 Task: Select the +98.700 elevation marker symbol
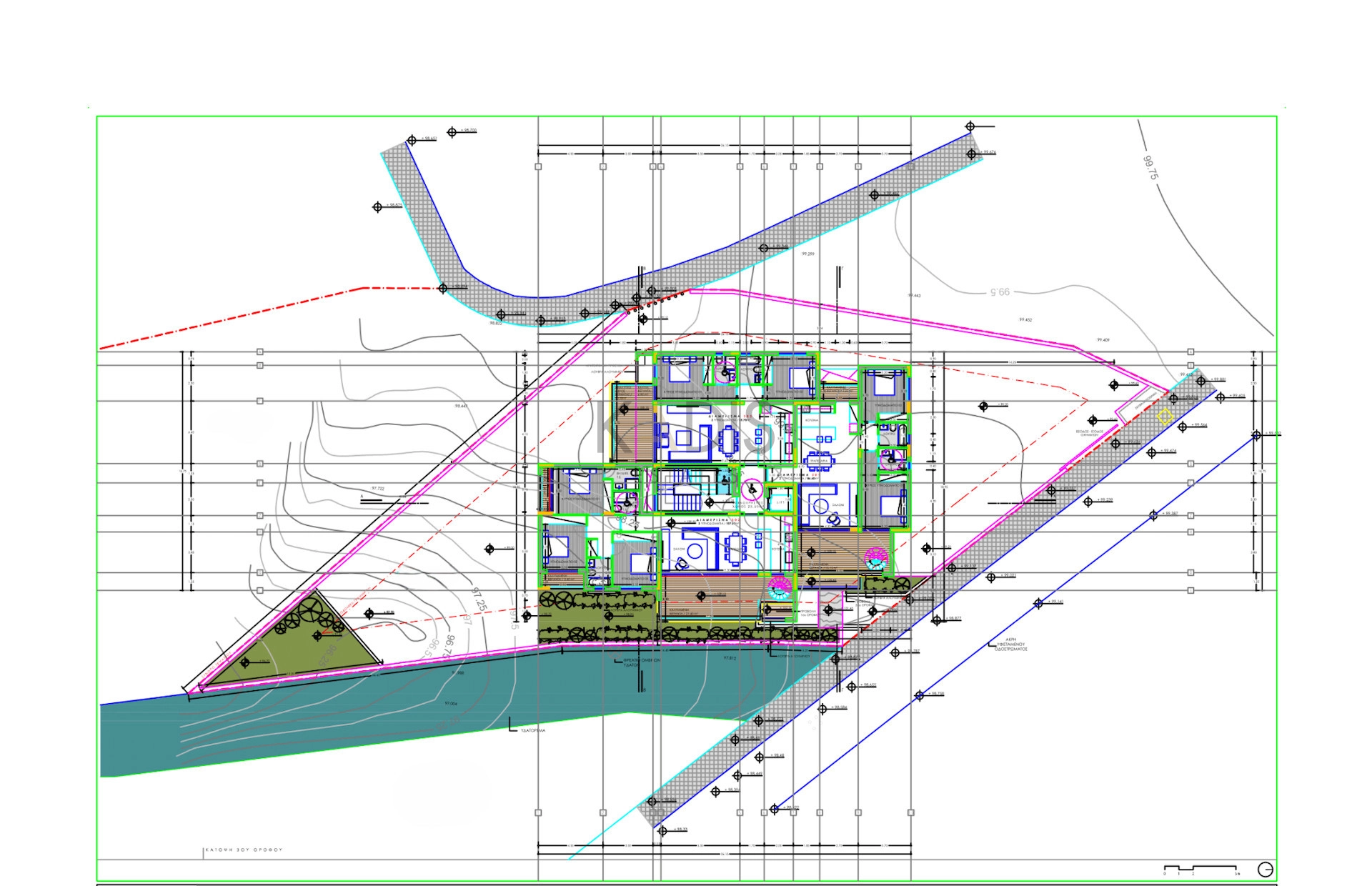coord(452,132)
